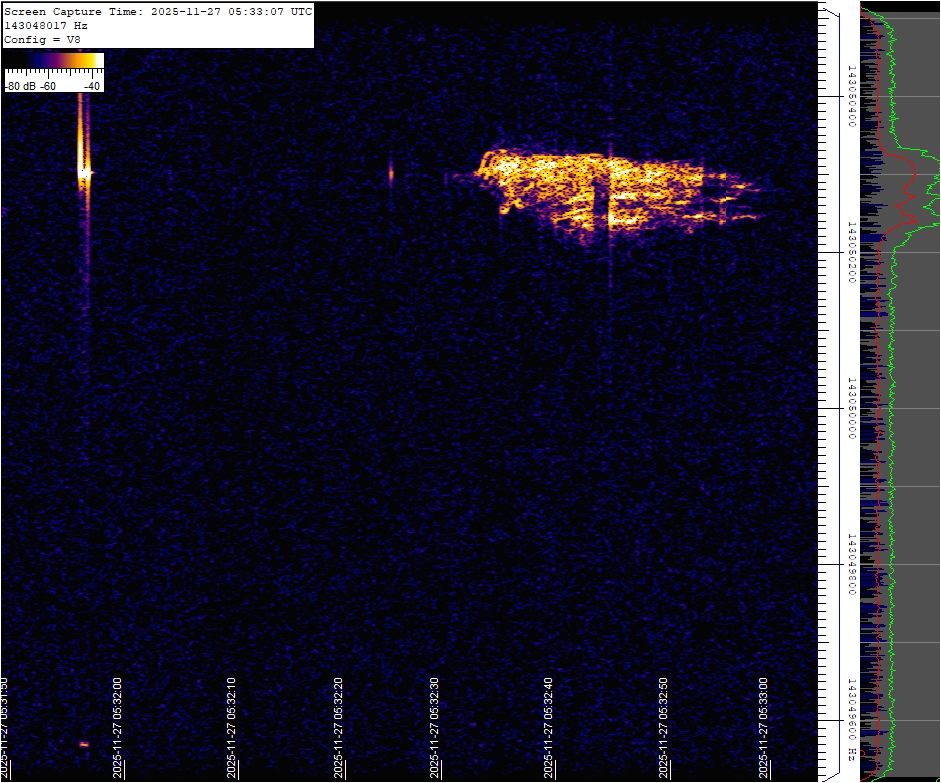
Task: Click the 05:32:00 time axis marker
Action: click(x=117, y=728)
